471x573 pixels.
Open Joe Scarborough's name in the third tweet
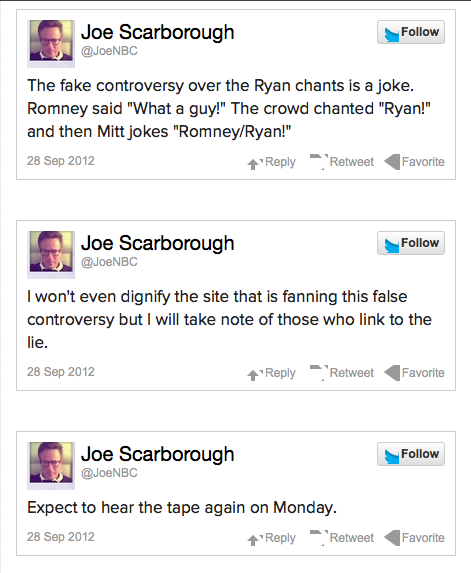pos(157,455)
